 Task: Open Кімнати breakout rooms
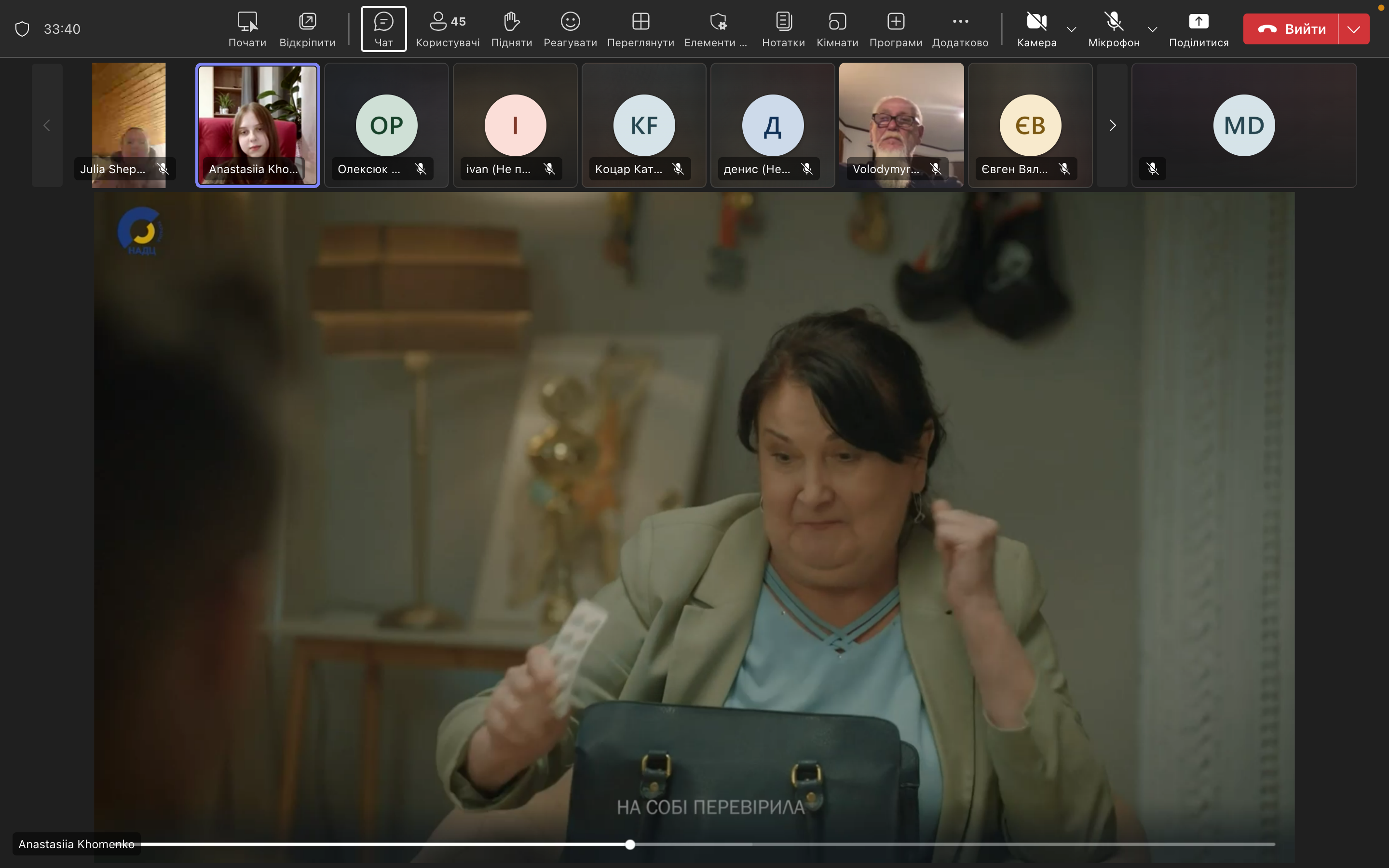[x=837, y=29]
